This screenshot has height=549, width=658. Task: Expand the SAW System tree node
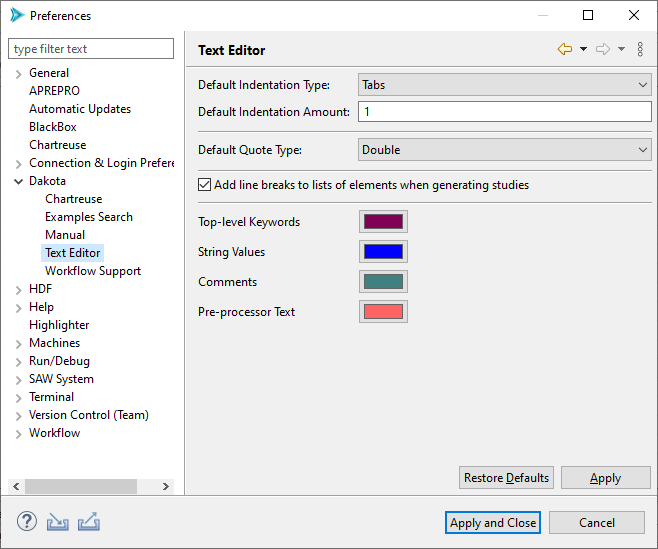pos(18,380)
